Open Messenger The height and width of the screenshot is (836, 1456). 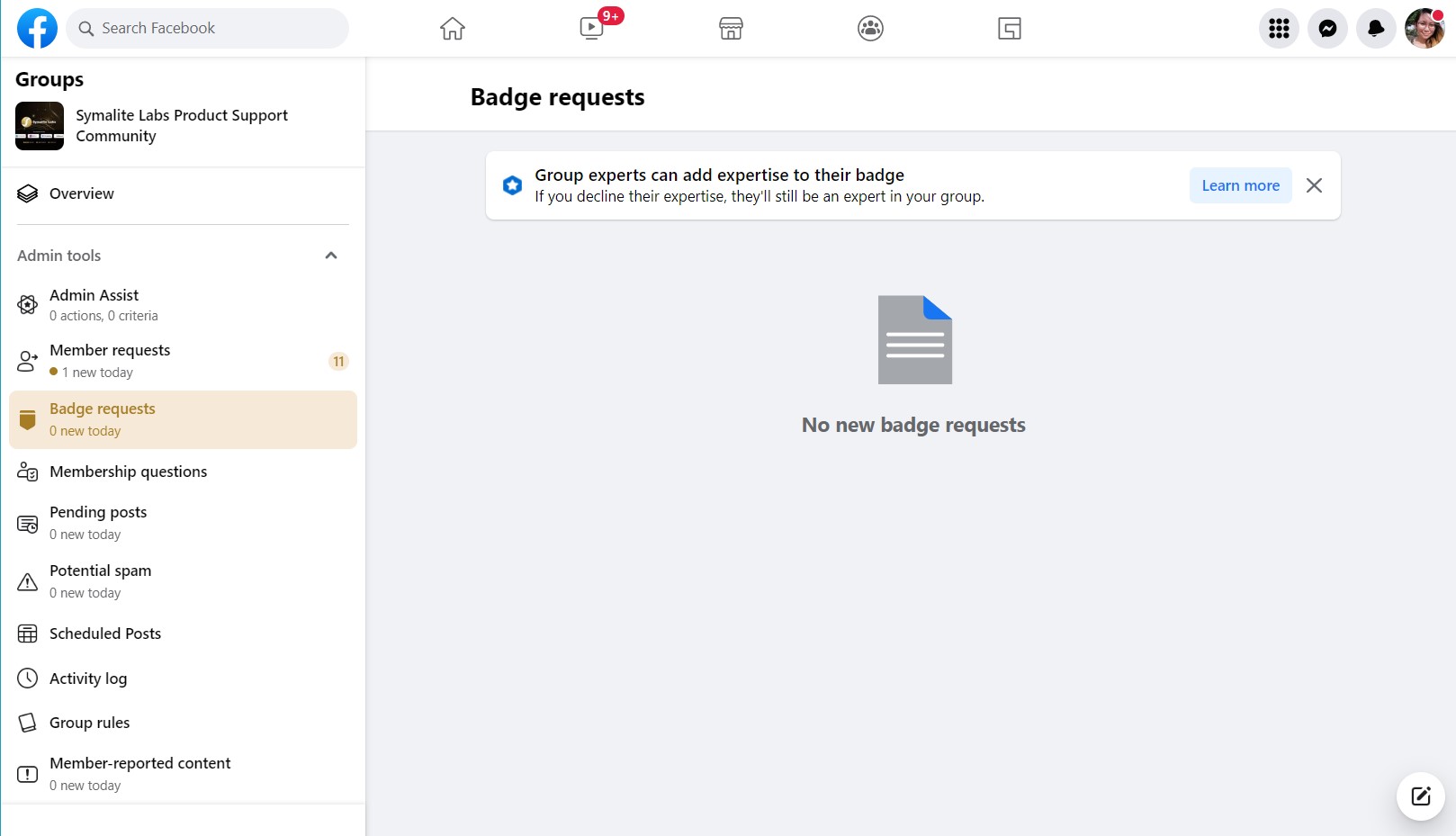pyautogui.click(x=1327, y=28)
